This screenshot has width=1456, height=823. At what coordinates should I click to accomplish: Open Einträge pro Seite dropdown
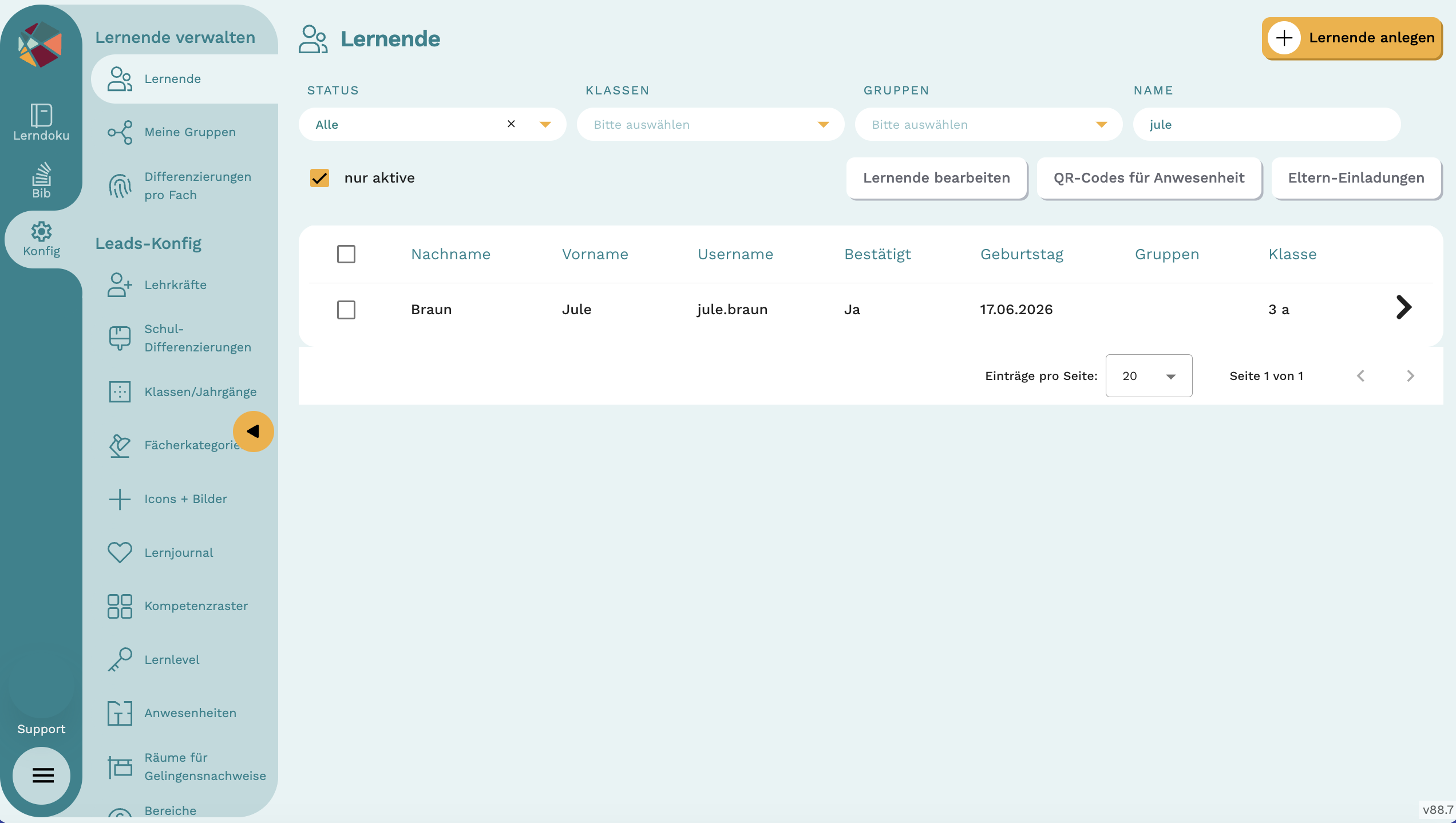[x=1149, y=375]
